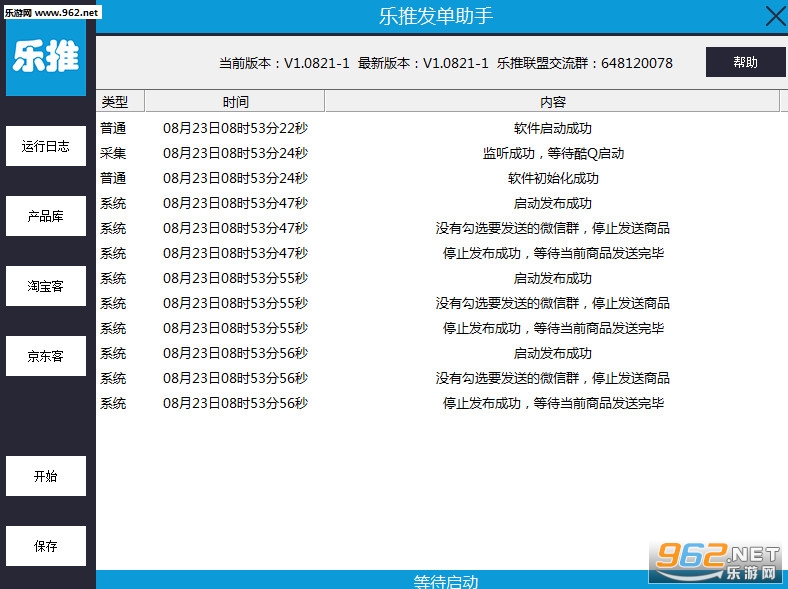Select timestamp 08月23日08时53分22秒

235,128
